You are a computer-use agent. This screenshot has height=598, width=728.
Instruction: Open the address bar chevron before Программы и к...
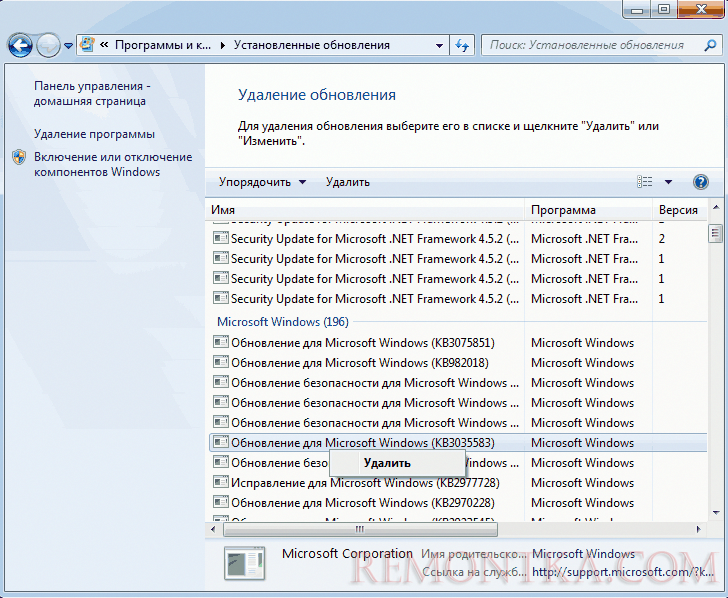(104, 45)
